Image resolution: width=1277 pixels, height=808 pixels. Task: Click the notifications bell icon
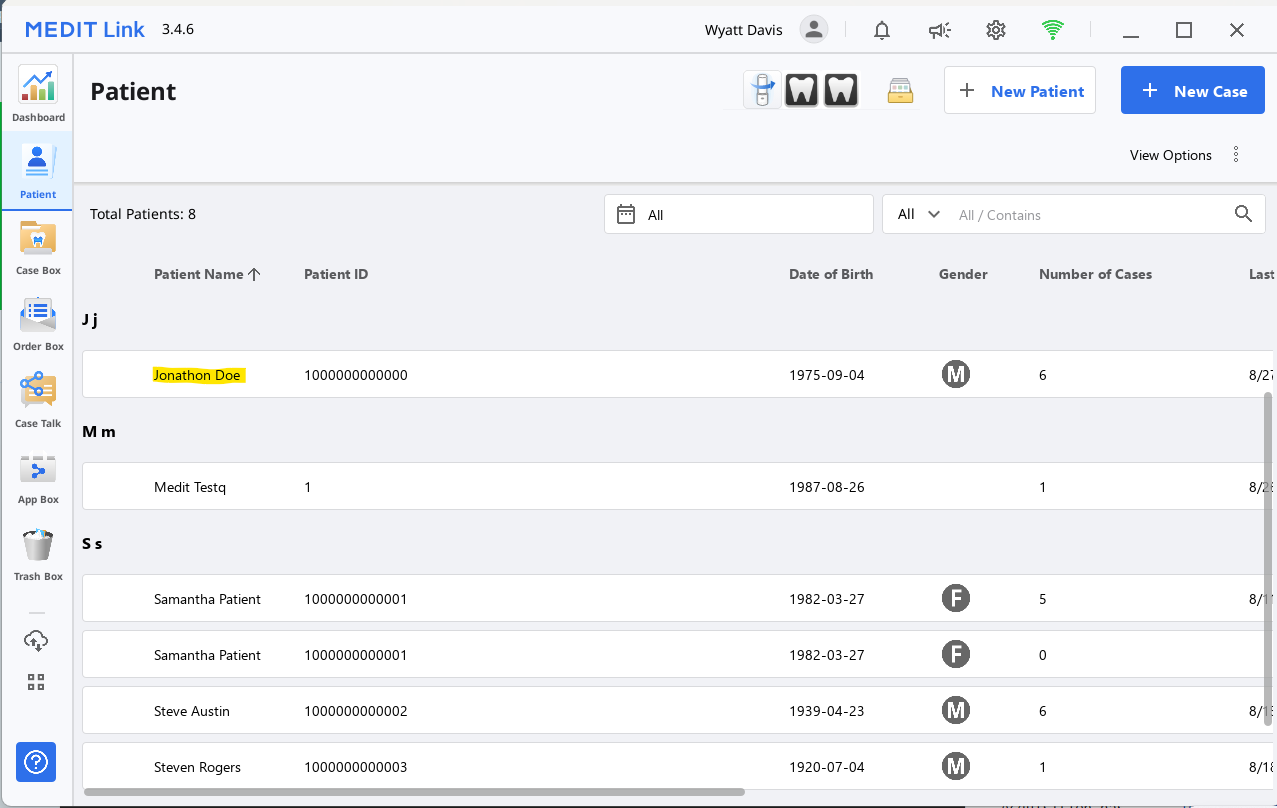click(881, 30)
